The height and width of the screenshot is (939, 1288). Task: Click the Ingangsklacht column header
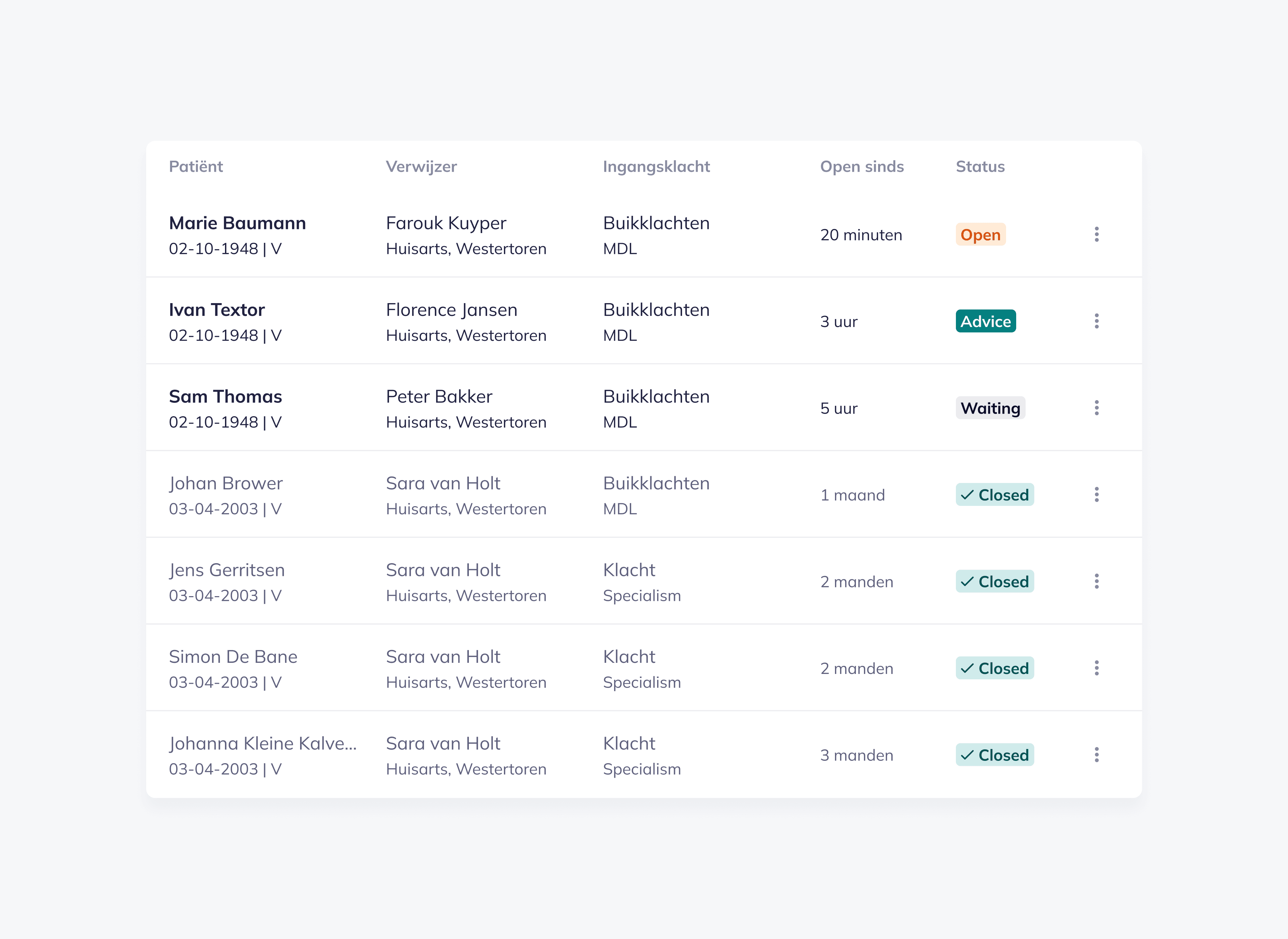(656, 166)
